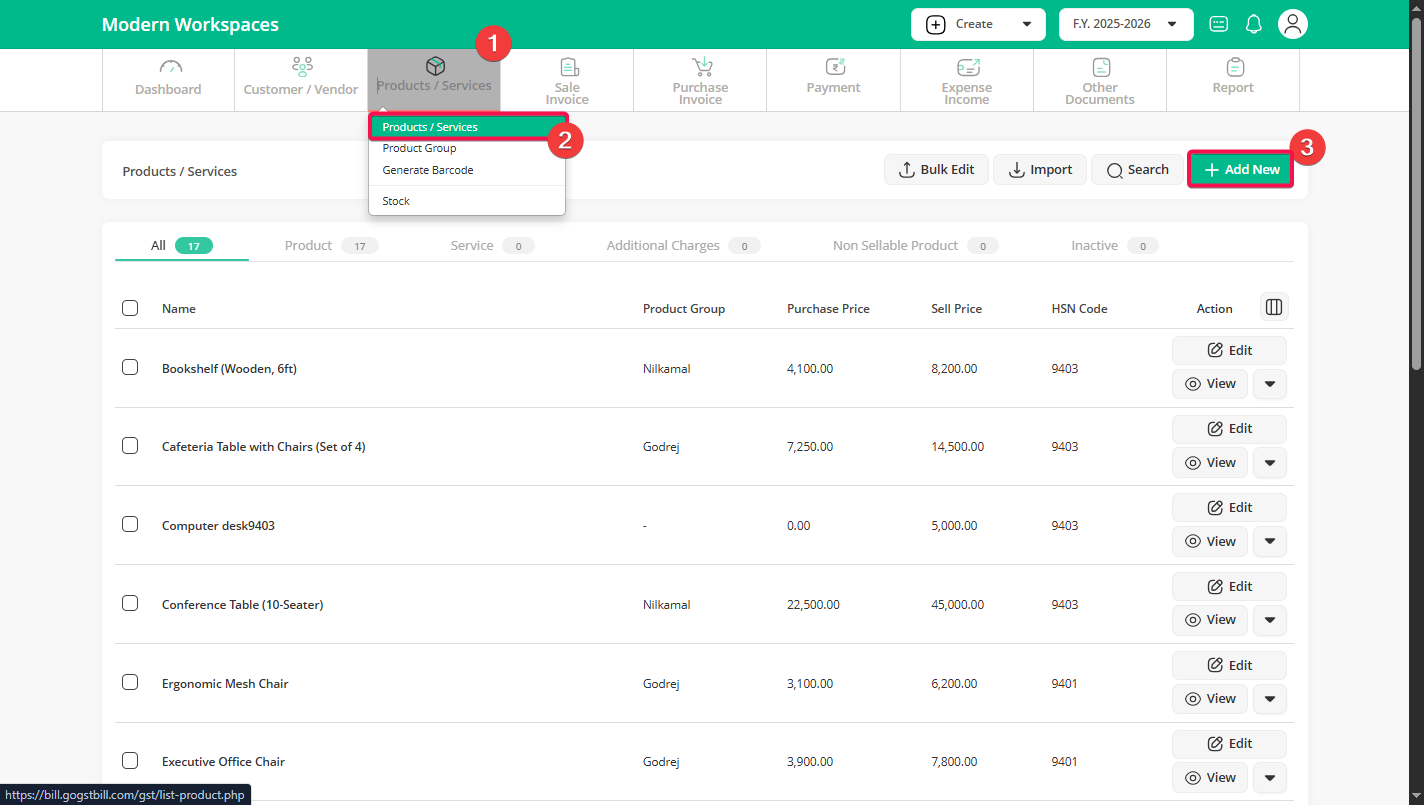Open the Report icon in navigation
1424x805 pixels.
(x=1234, y=67)
